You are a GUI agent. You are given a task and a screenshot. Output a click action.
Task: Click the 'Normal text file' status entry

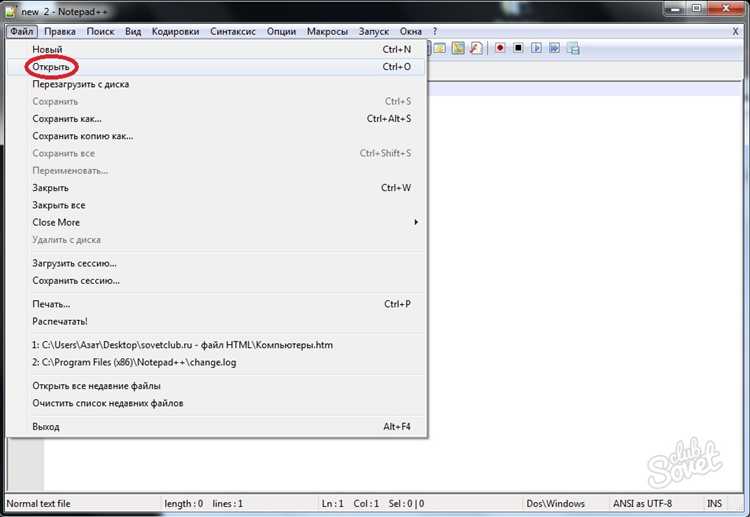coord(38,504)
